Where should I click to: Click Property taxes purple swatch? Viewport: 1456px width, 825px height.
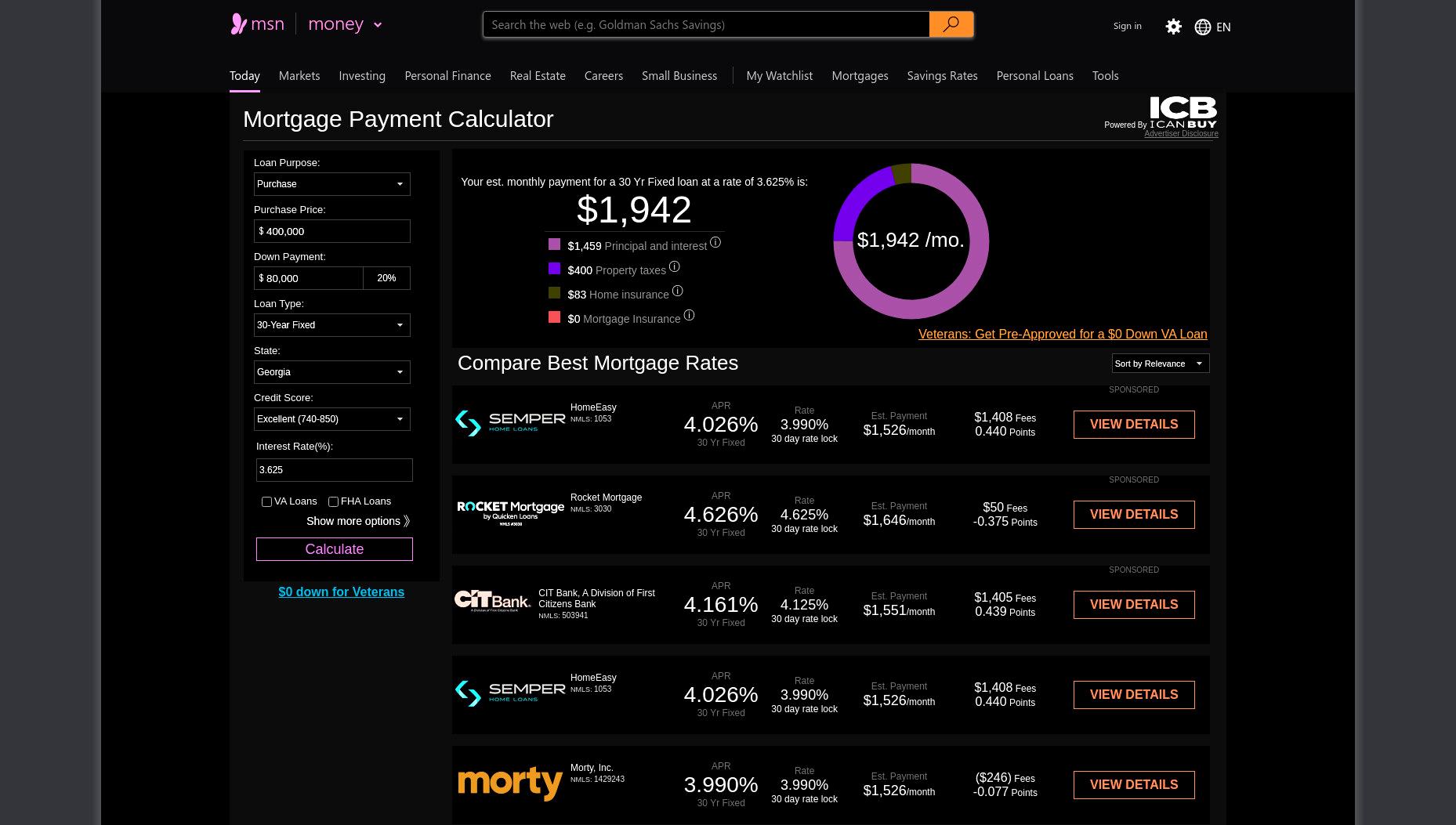point(554,269)
